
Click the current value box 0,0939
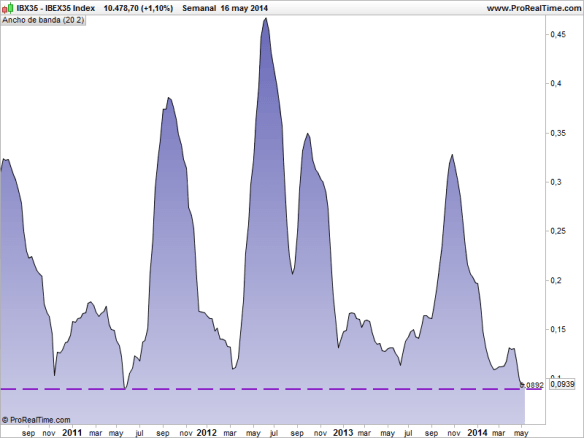click(562, 384)
